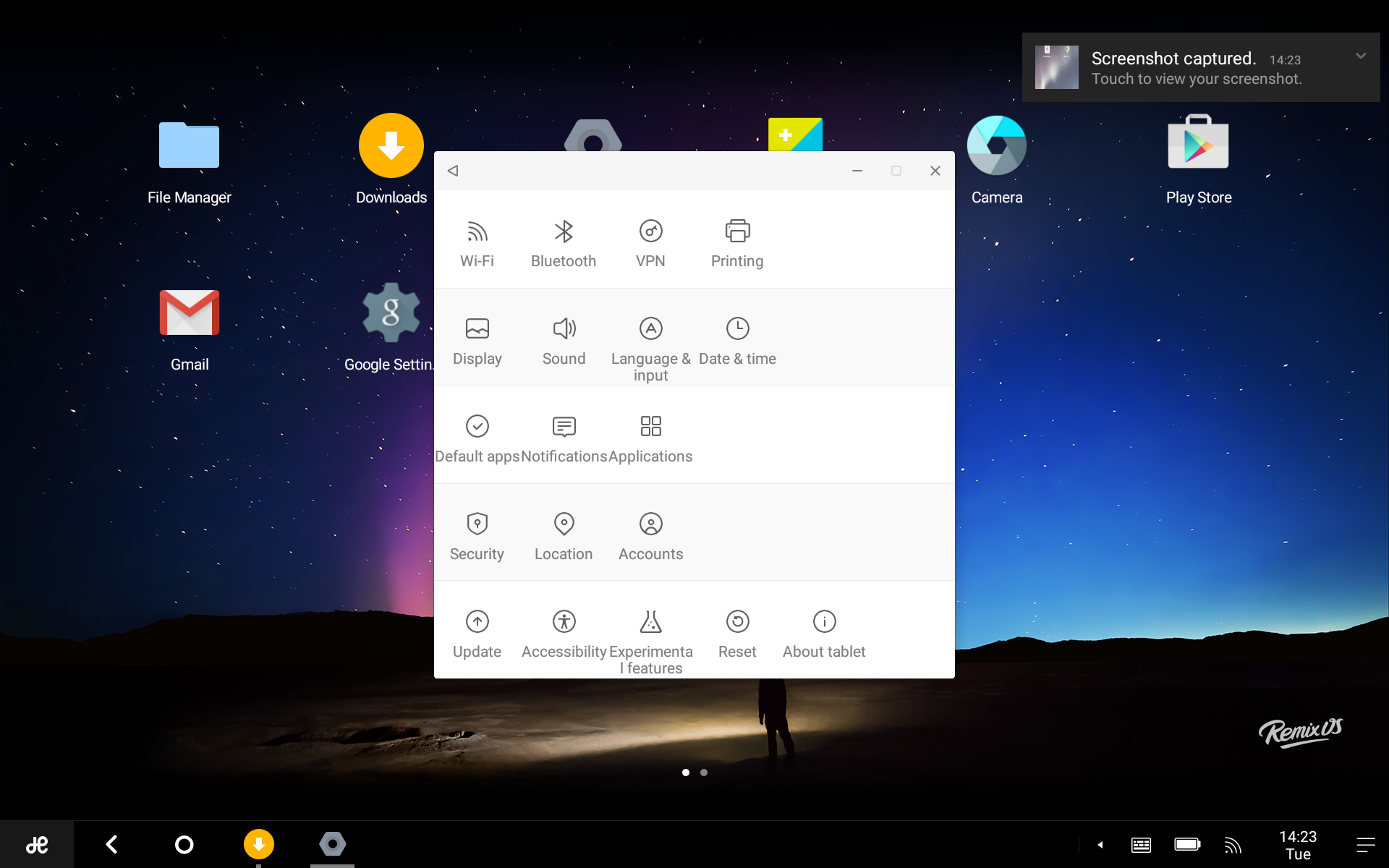The width and height of the screenshot is (1389, 868).
Task: Open Bluetooth settings
Action: click(x=564, y=242)
